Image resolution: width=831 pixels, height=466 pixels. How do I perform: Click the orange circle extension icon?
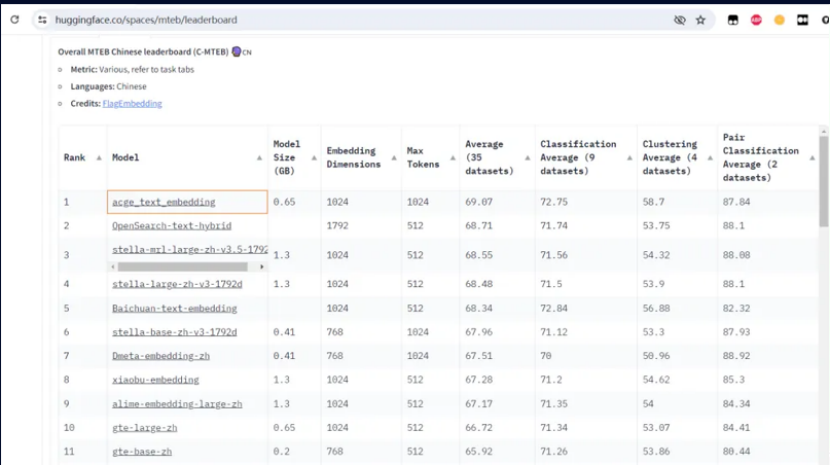pos(779,20)
